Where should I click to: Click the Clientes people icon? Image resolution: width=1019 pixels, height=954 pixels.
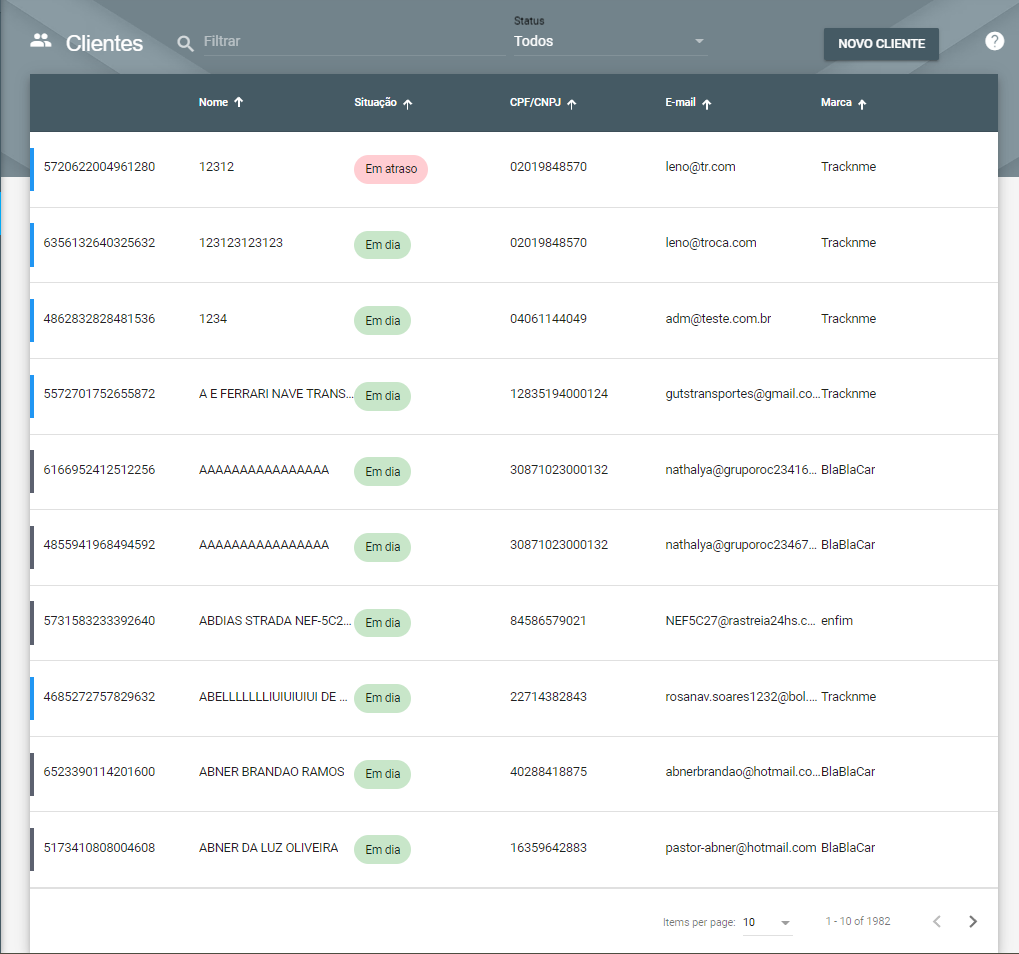(41, 41)
